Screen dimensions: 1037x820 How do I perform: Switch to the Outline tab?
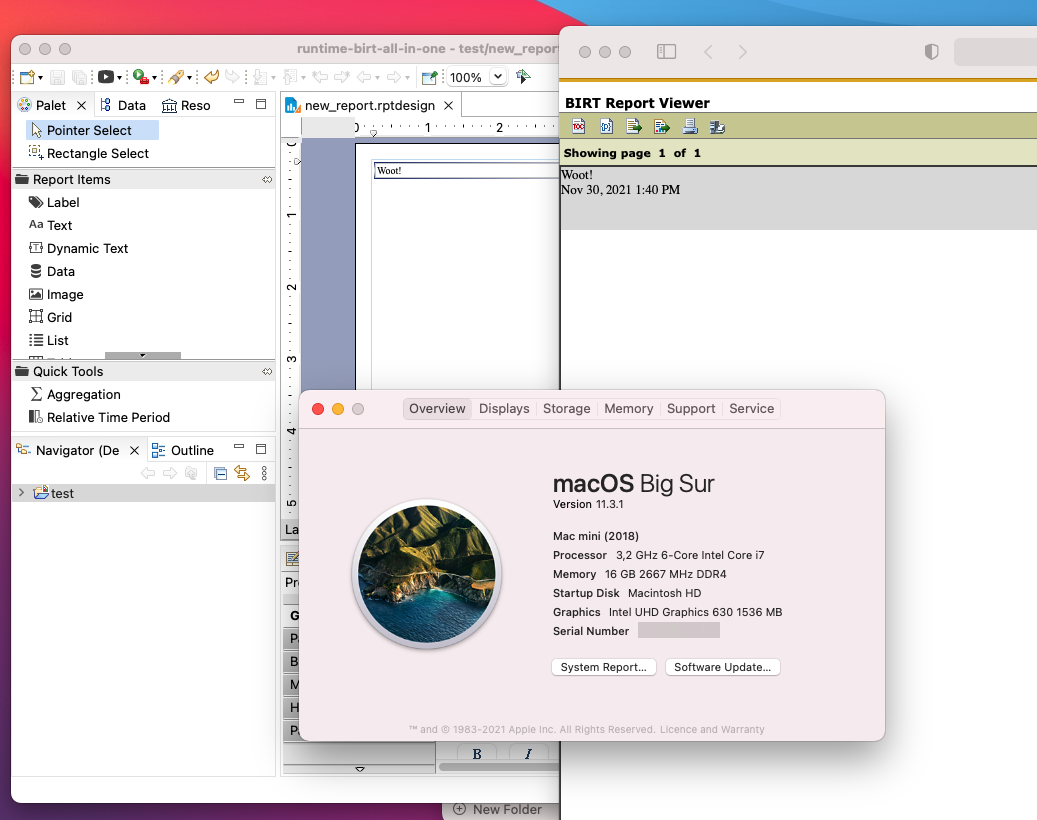pyautogui.click(x=194, y=450)
